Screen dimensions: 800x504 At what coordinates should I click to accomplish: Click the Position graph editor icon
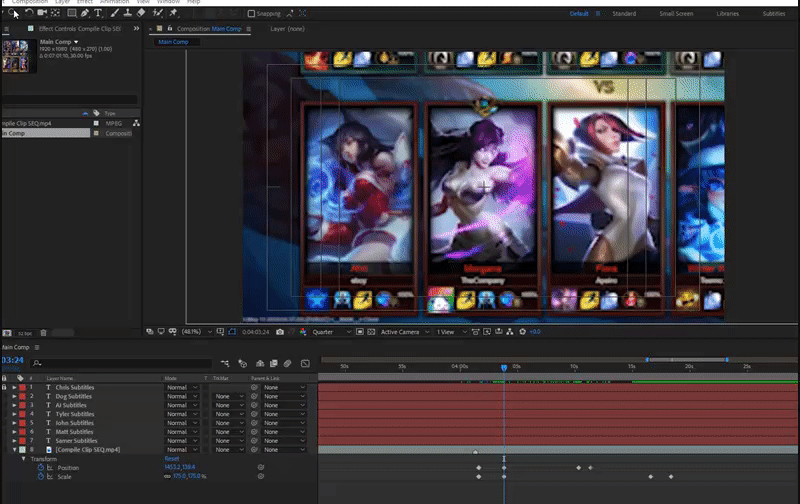pos(50,467)
